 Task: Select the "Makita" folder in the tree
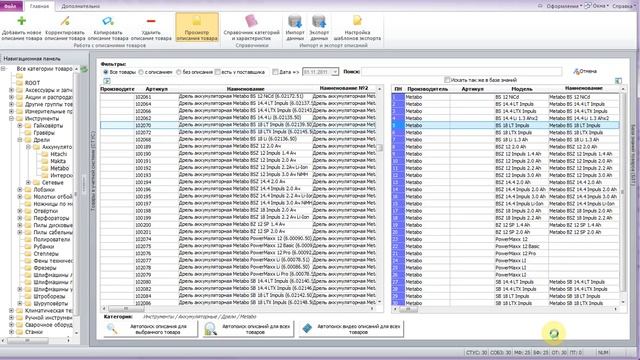pos(58,161)
